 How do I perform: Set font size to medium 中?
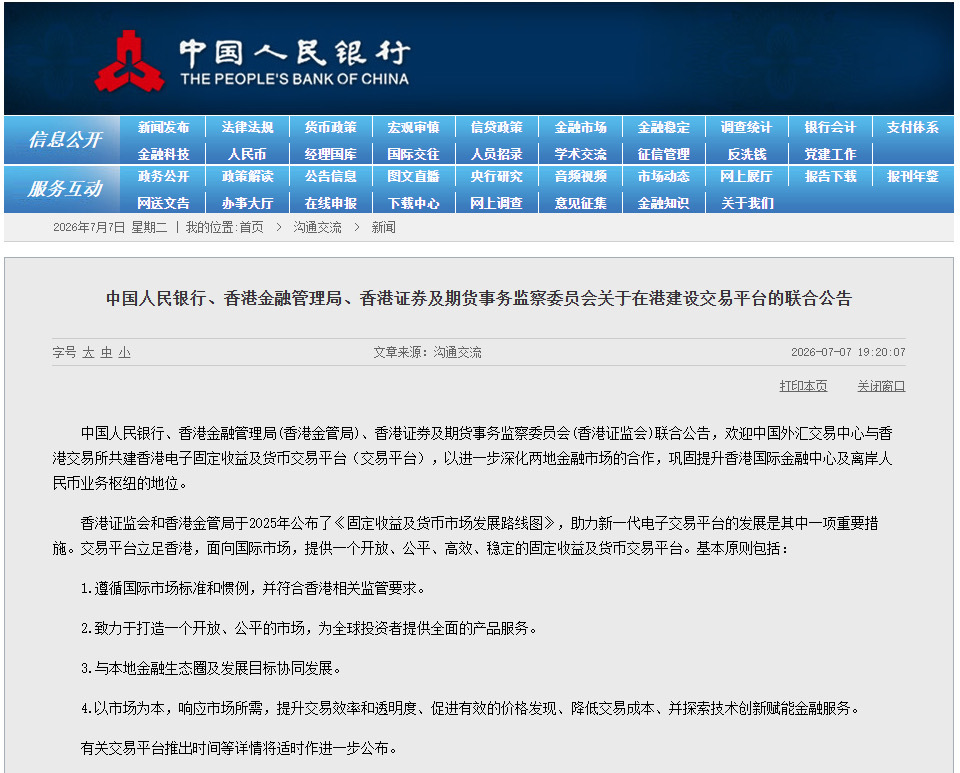107,352
